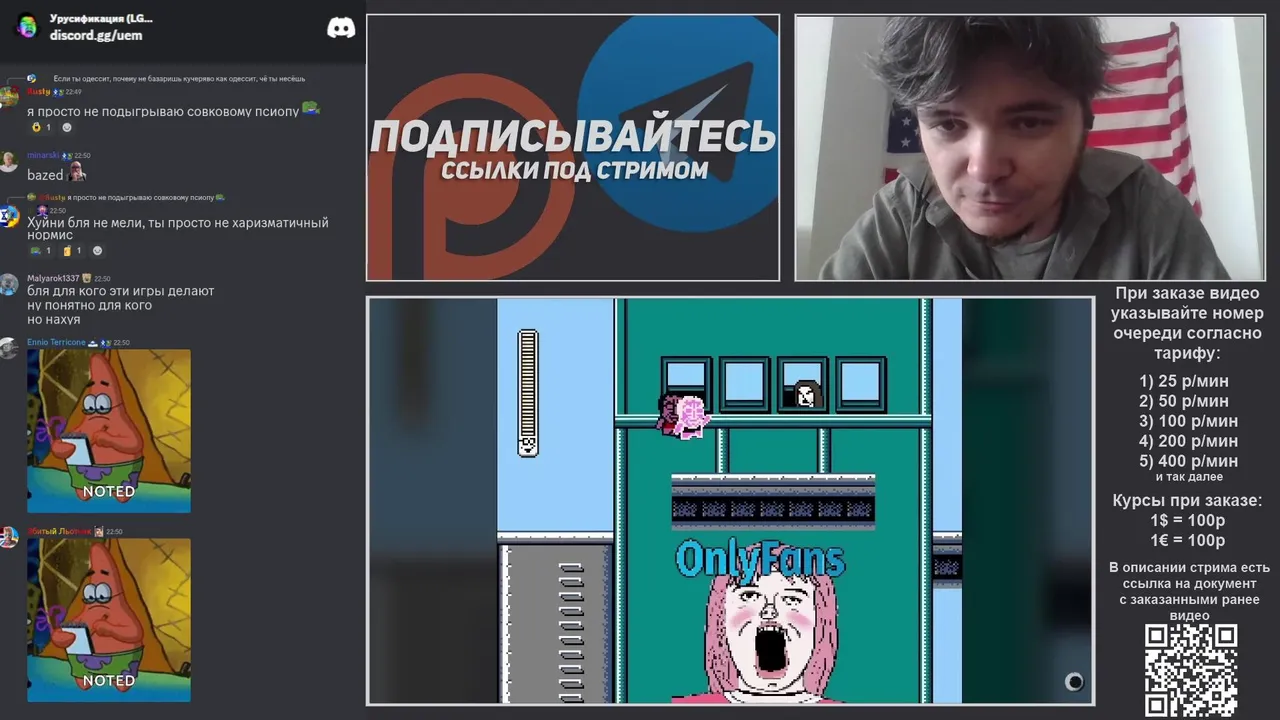Viewport: 1280px width, 720px height.
Task: Open Malyarok1337's avatar
Action: click(x=9, y=284)
